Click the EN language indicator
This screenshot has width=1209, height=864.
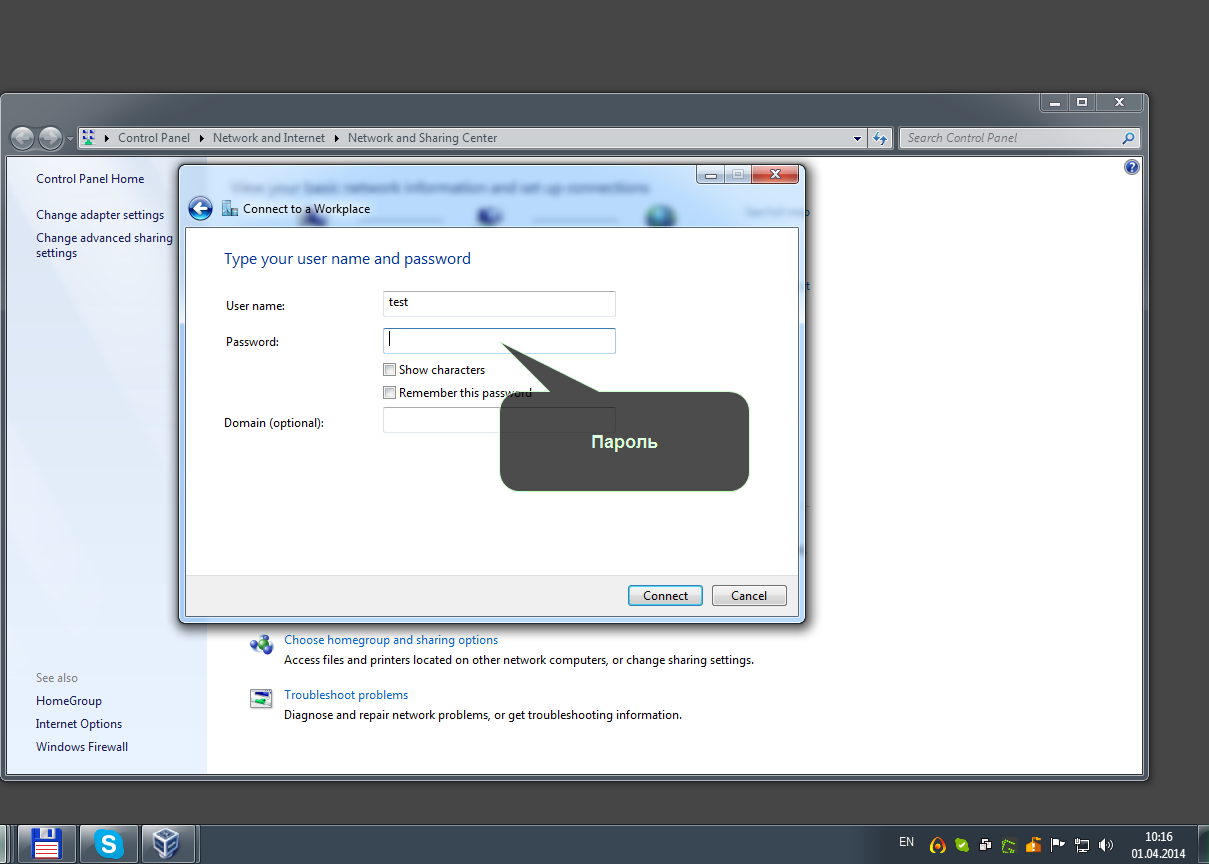[x=906, y=842]
